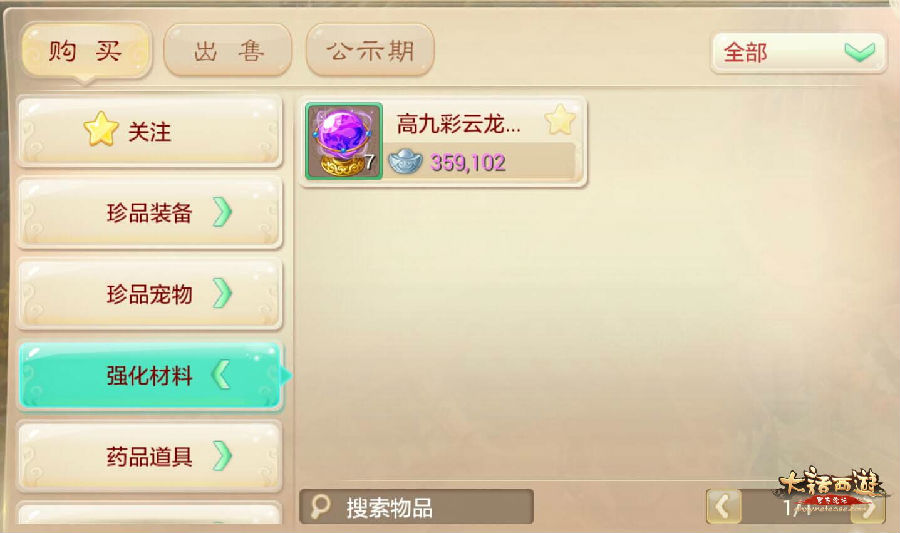Switch to the 公示期 tab
Viewport: 900px width, 533px height.
click(370, 50)
